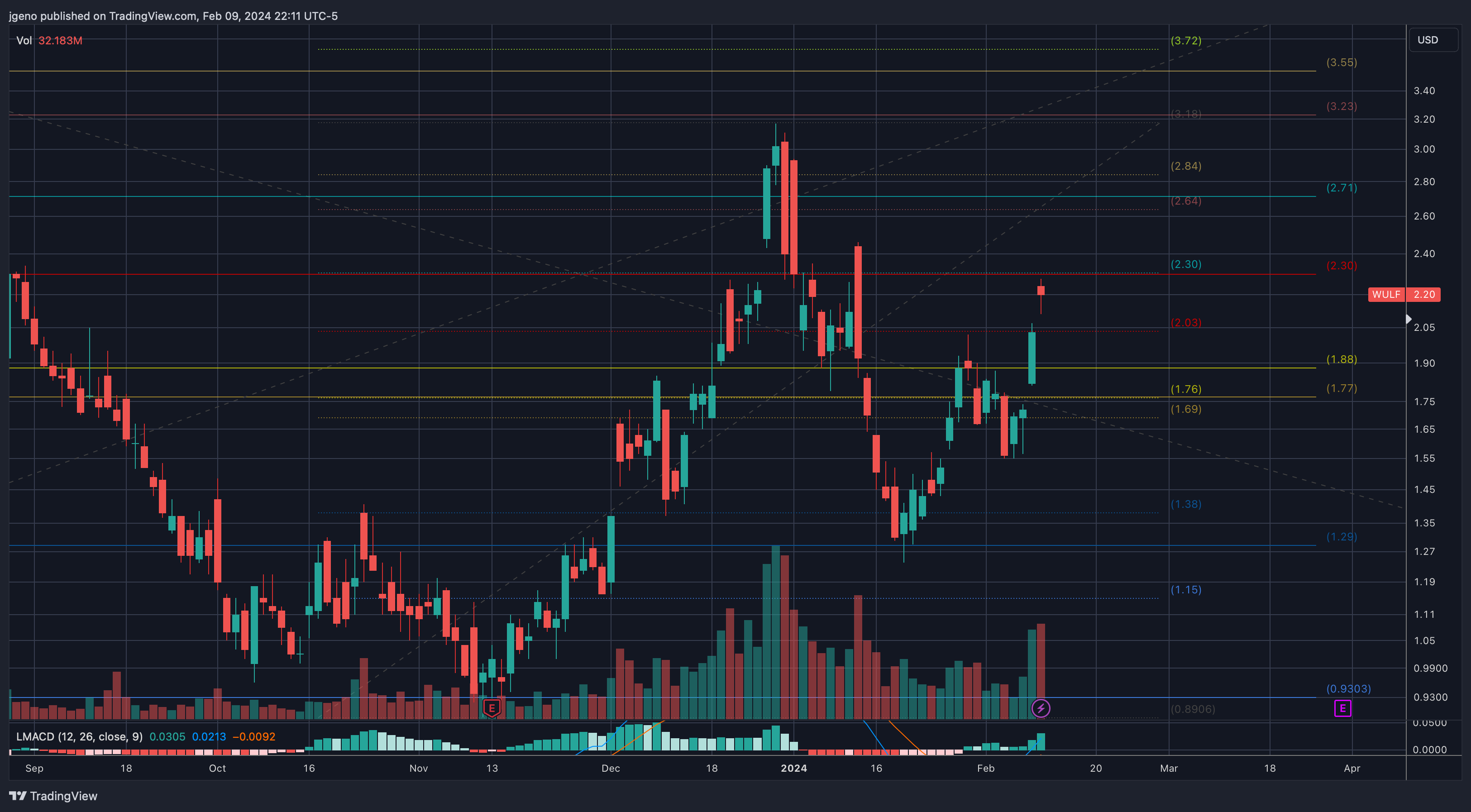
Task: Click the Feb label on time axis
Action: [986, 768]
